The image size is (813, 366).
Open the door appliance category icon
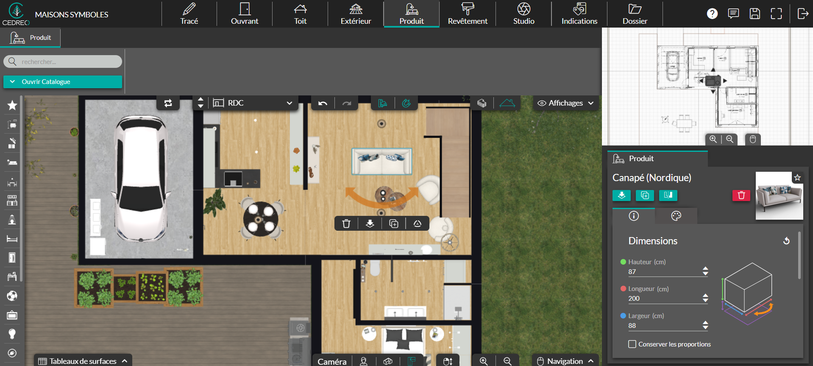(12, 258)
